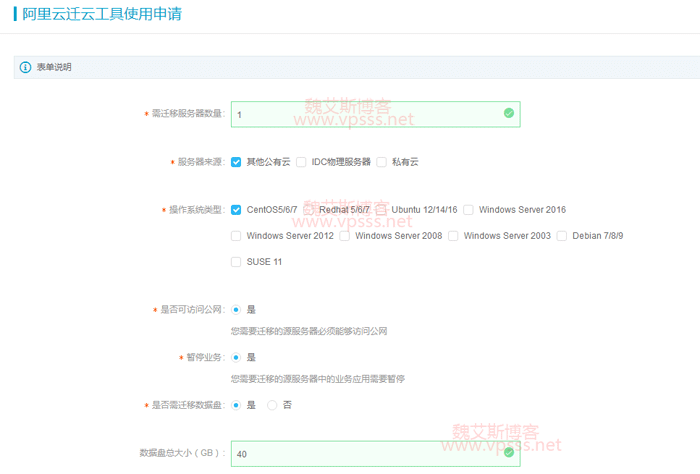Screen dimensions: 700x474
Task: Enable the Debian 7/8/9 checkbox
Action: [x=562, y=236]
